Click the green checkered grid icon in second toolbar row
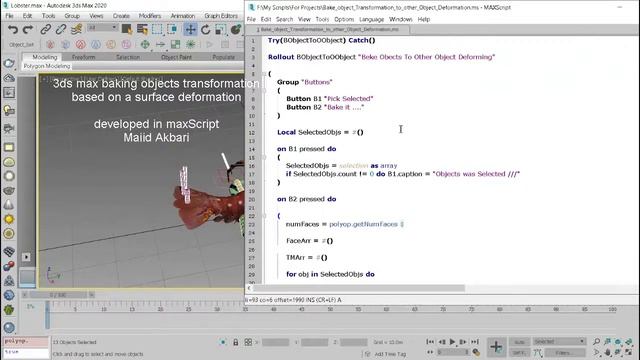640x360 pixels. 176,44
